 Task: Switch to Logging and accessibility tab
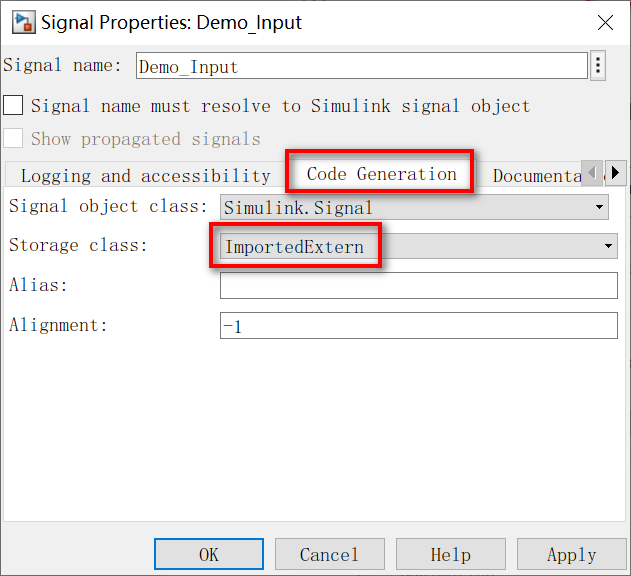pos(145,176)
